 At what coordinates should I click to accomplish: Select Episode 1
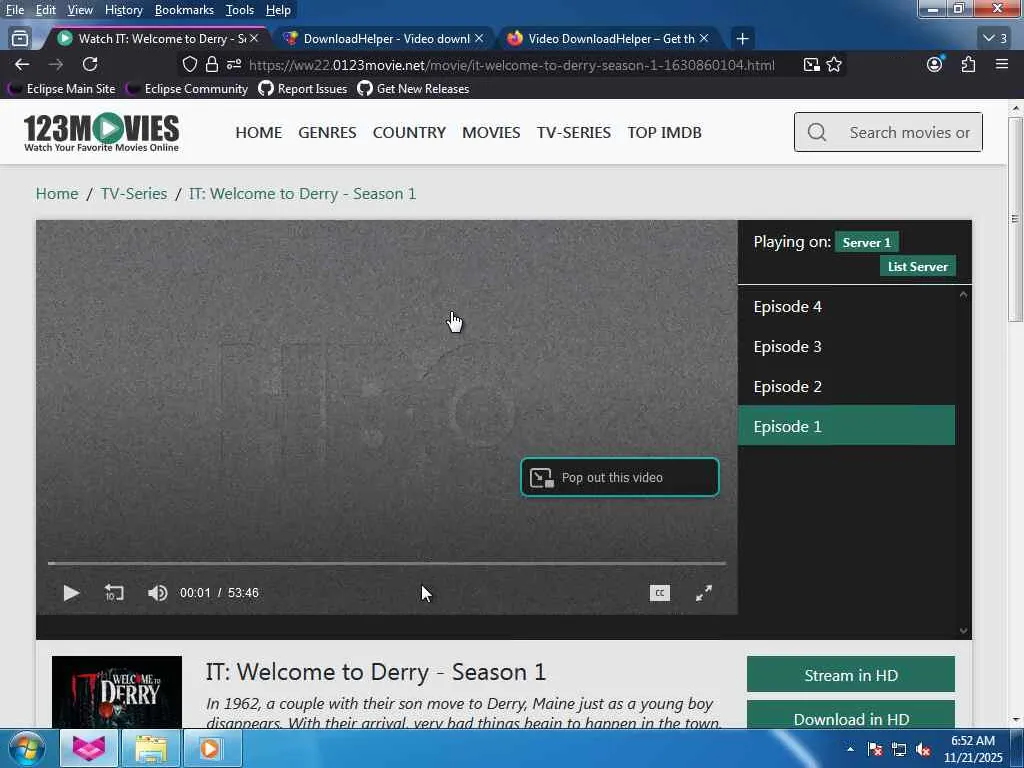point(846,426)
